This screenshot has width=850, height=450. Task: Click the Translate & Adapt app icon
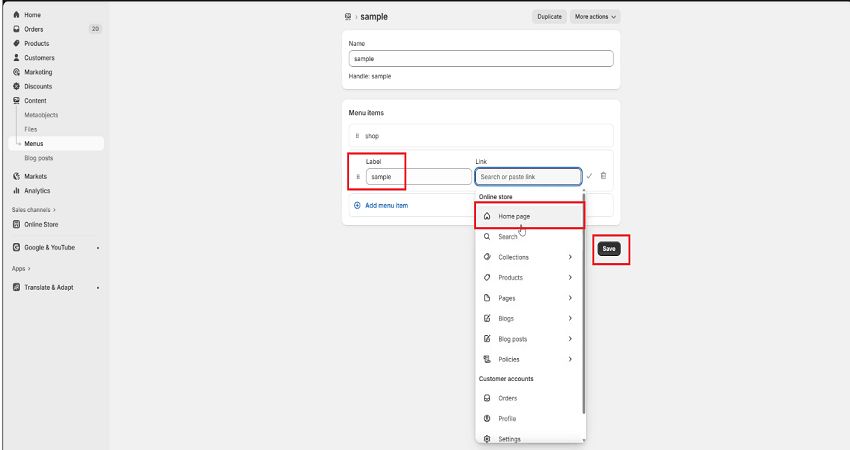click(x=16, y=287)
